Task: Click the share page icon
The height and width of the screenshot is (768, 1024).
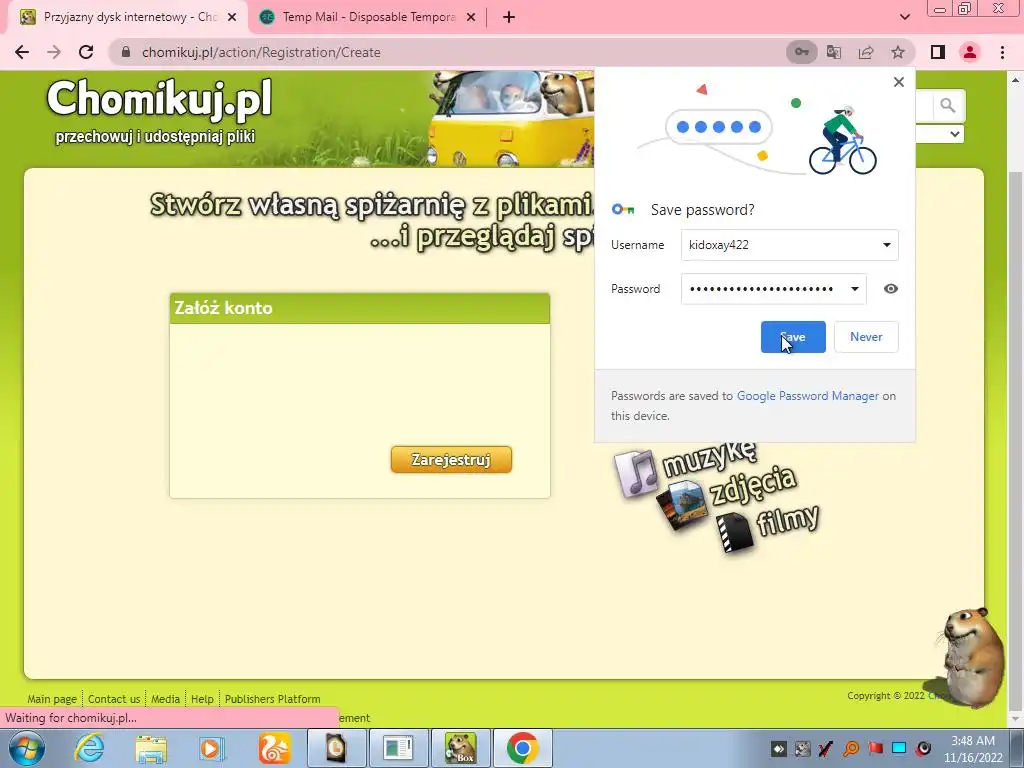Action: coord(866,52)
